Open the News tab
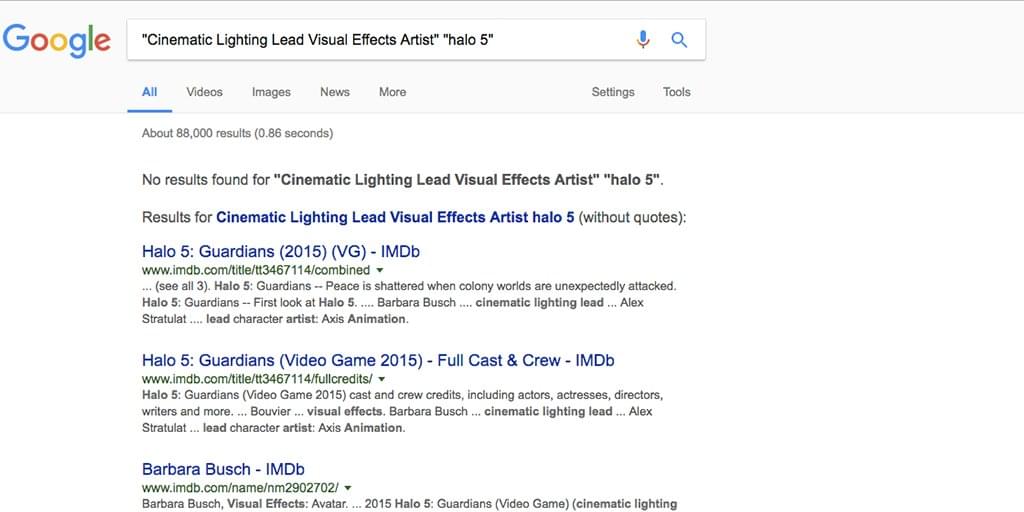The height and width of the screenshot is (512, 1024). [335, 92]
